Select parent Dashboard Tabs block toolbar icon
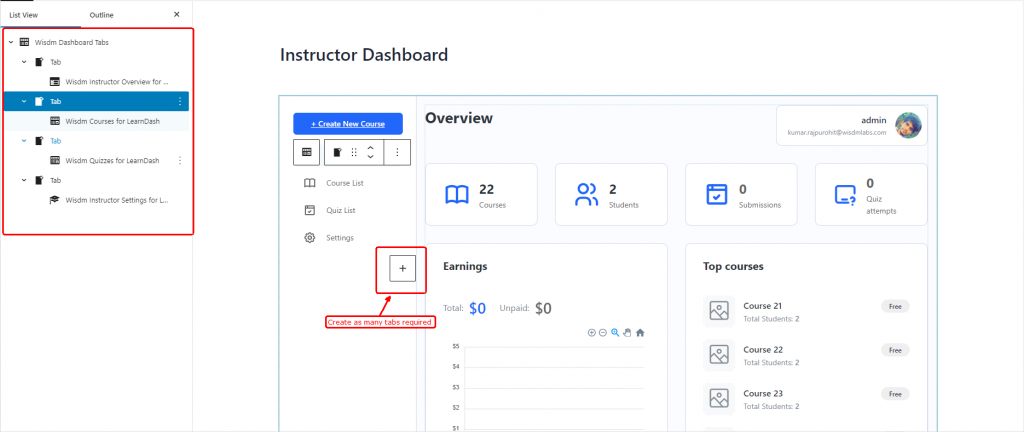The height and width of the screenshot is (432, 1024). pos(306,152)
